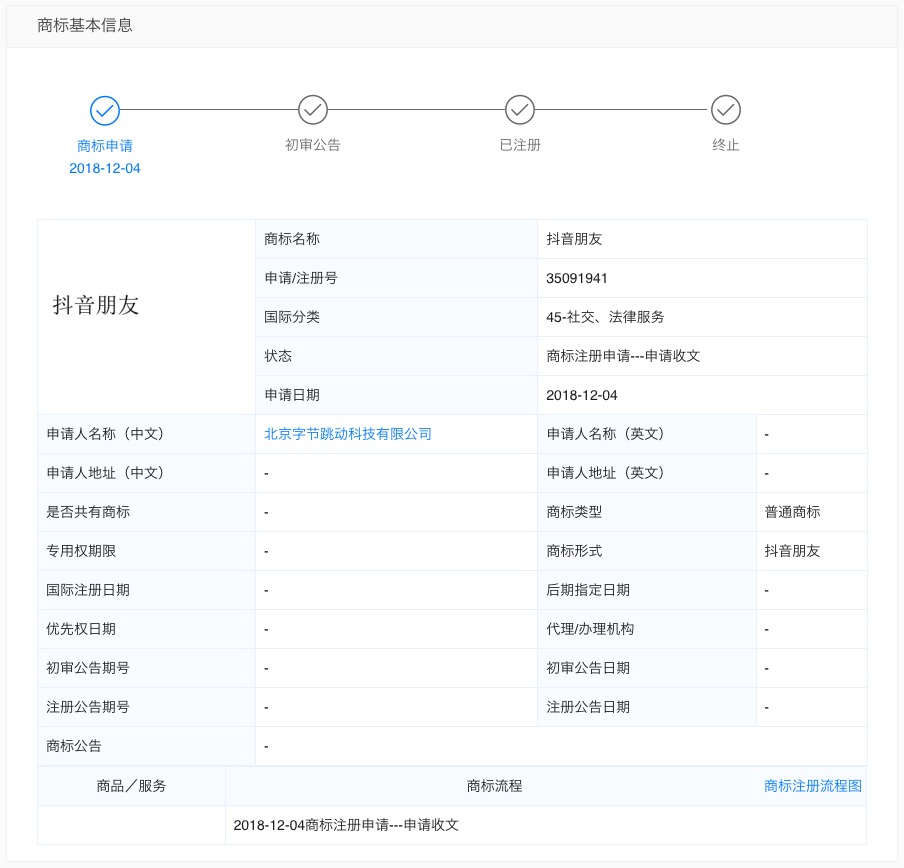Click the 终止 step checkmark icon

point(726,110)
